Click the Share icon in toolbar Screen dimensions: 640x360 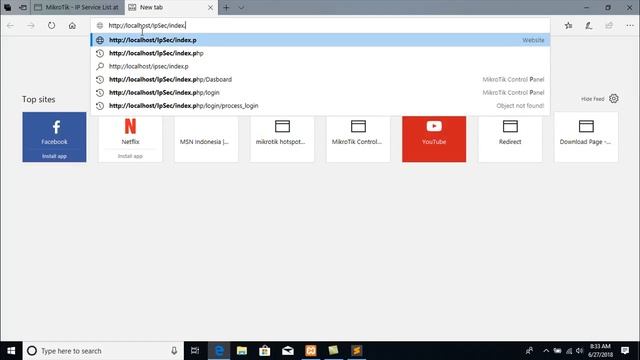coord(609,25)
